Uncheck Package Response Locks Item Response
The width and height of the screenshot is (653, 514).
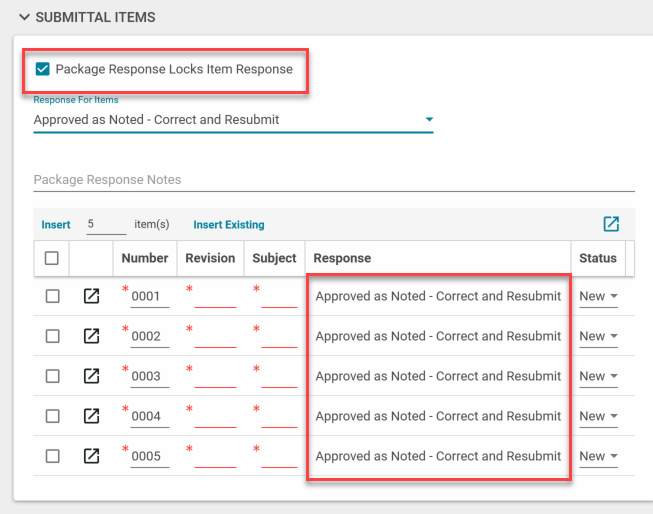pyautogui.click(x=42, y=69)
